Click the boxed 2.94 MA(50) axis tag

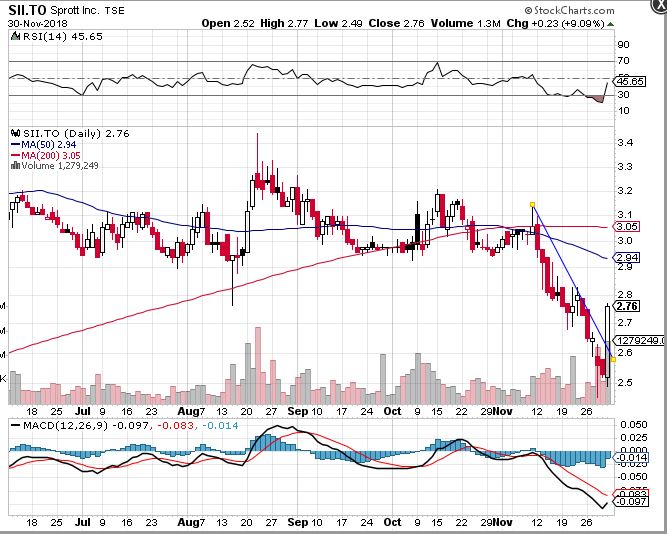pos(627,257)
